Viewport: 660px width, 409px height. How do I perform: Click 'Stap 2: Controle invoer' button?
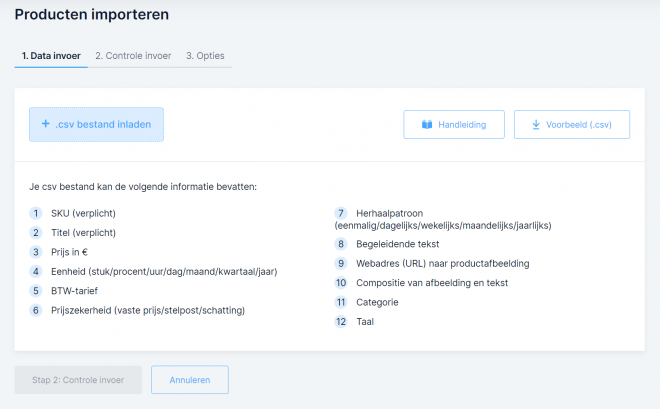pos(78,380)
